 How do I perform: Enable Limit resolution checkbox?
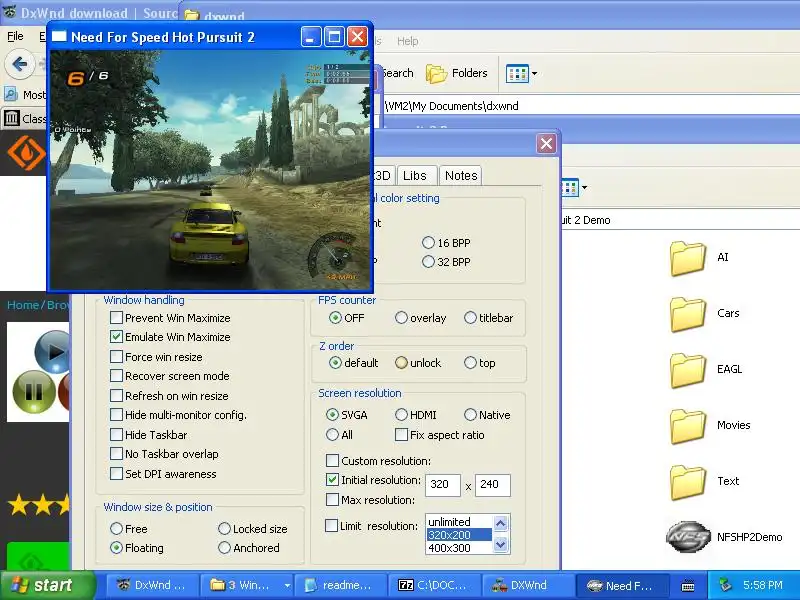click(x=331, y=526)
